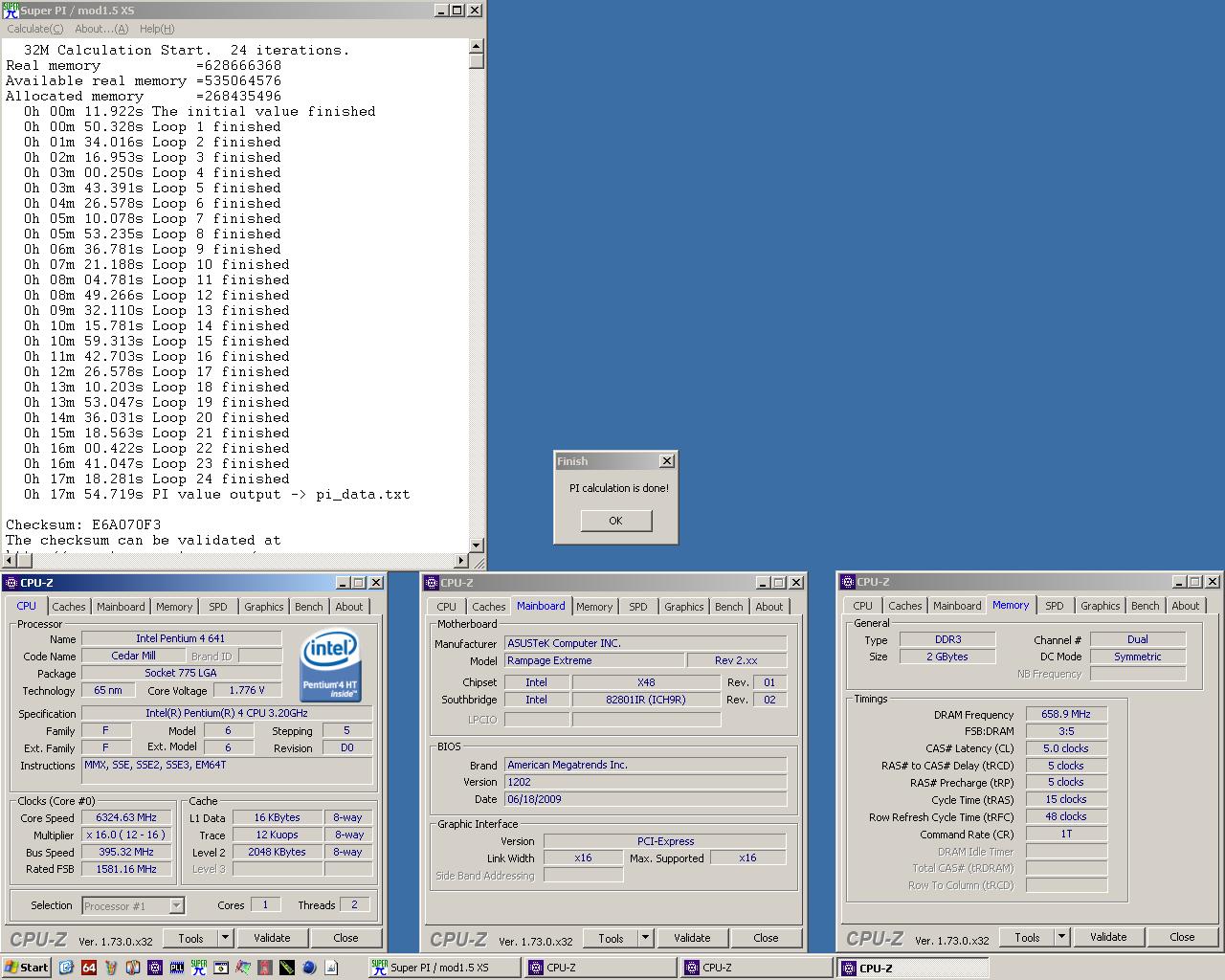Switch to Bench tab in CPU-Z Memory window

1146,606
